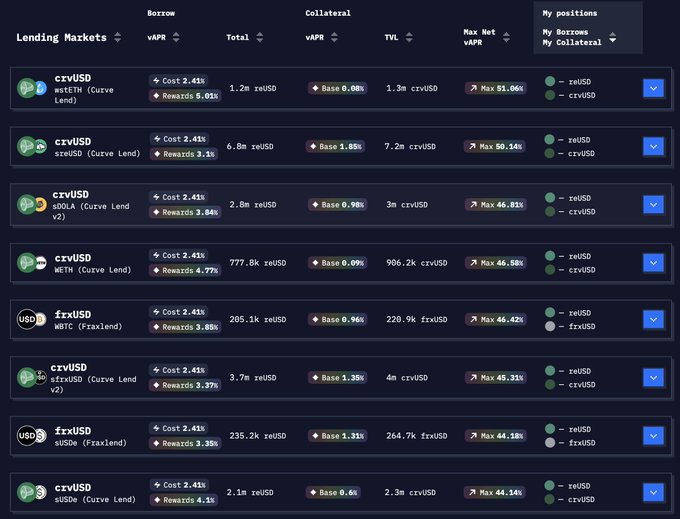The height and width of the screenshot is (519, 680).
Task: Sort by Borrow Total column
Action: pyautogui.click(x=260, y=37)
